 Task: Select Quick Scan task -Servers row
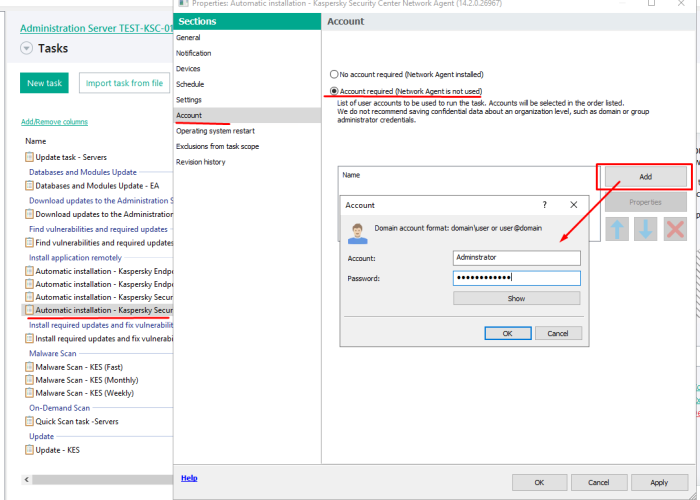tap(77, 421)
